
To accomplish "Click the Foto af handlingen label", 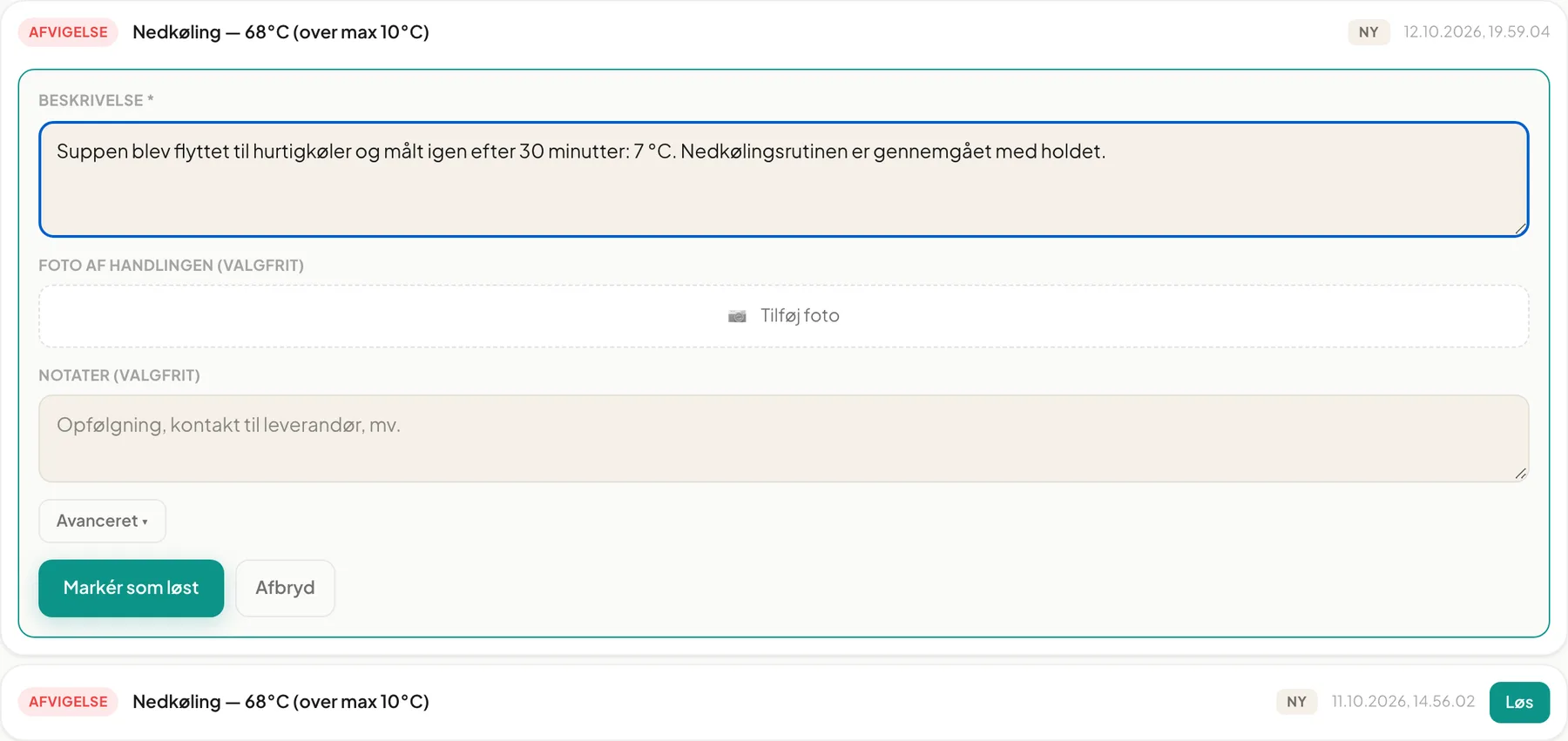I will click(x=171, y=266).
